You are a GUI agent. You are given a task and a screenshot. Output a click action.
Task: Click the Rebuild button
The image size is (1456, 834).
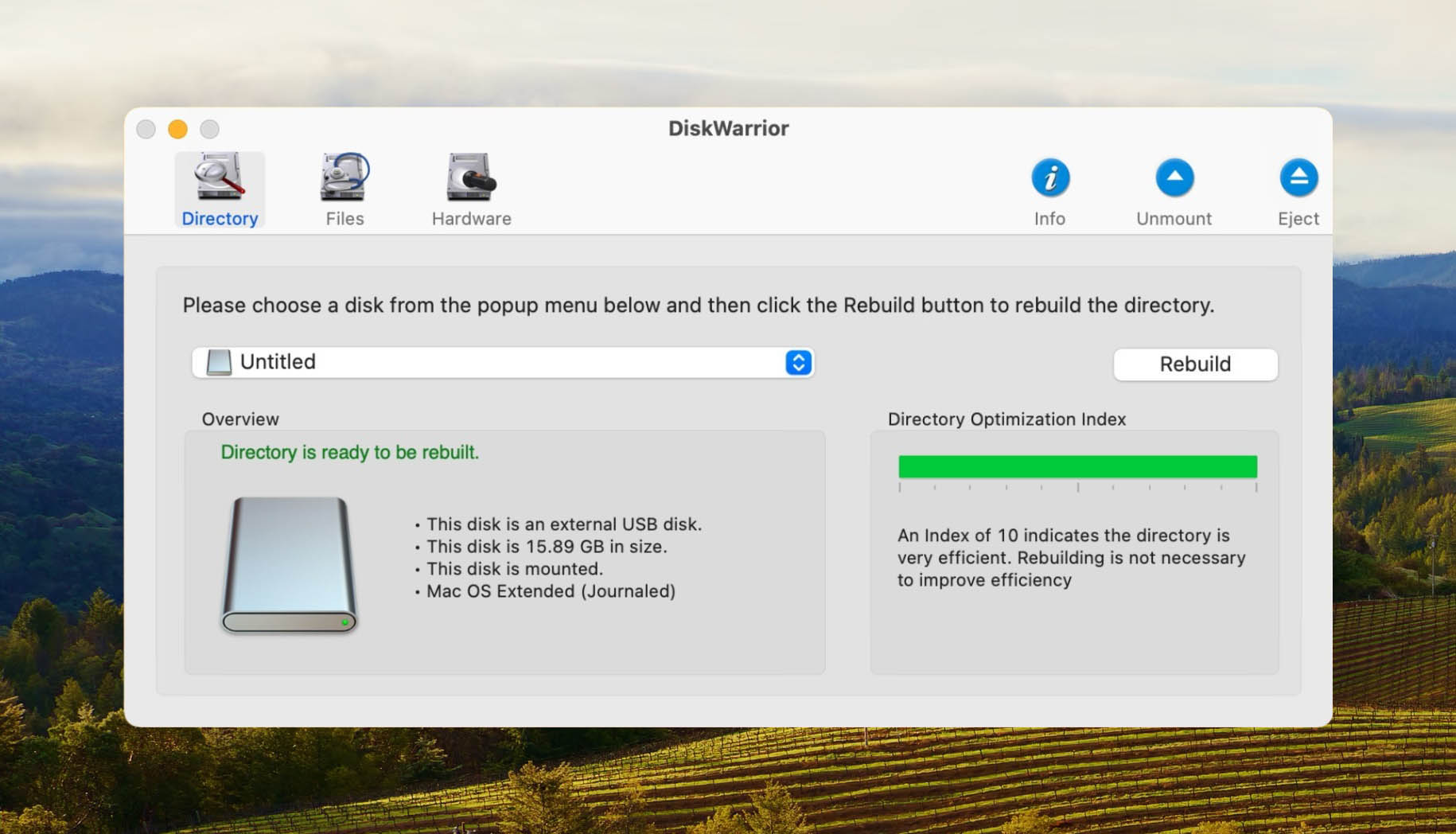1195,364
